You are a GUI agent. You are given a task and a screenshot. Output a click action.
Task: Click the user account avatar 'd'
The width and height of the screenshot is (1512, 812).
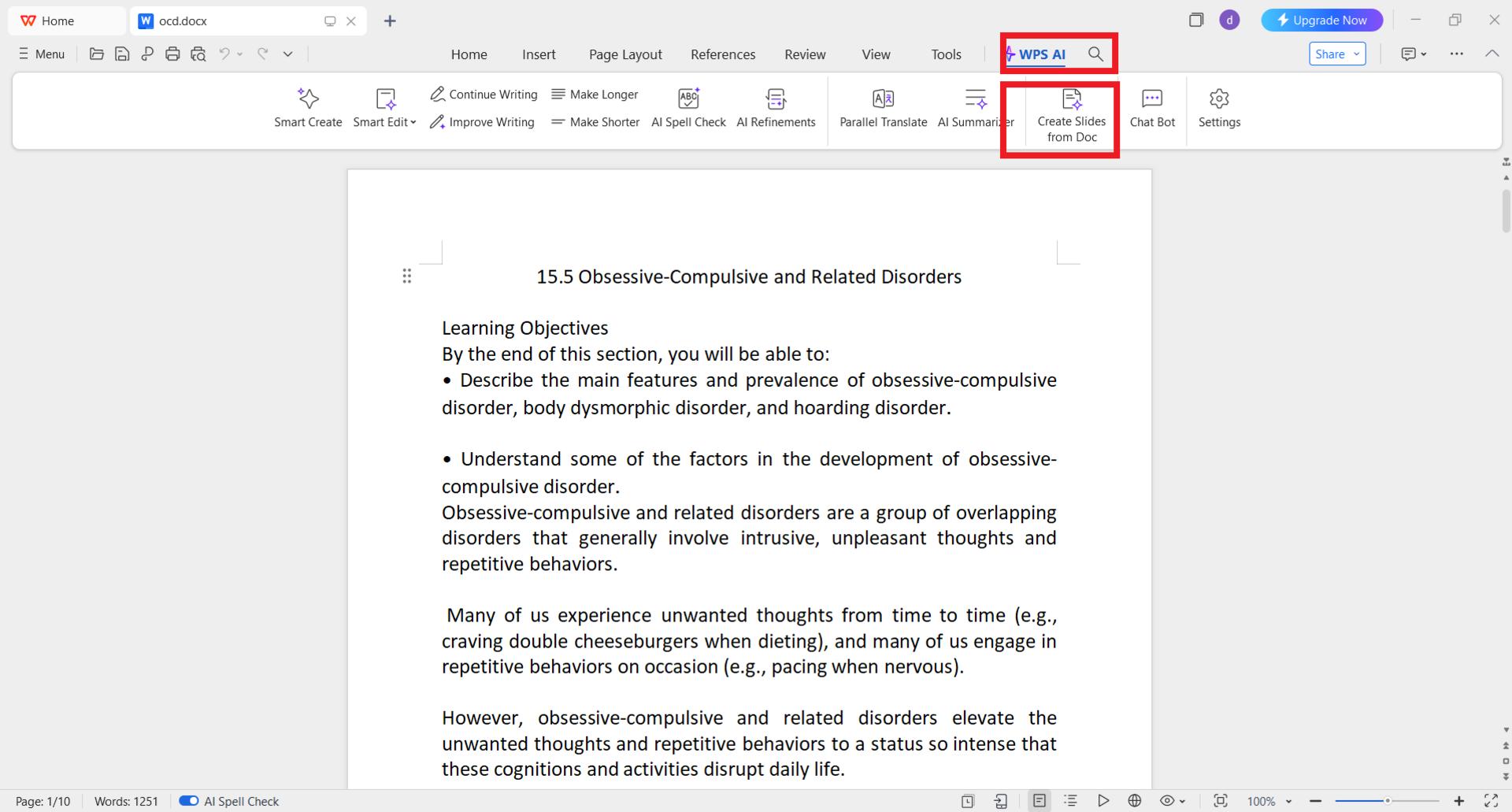(x=1229, y=20)
